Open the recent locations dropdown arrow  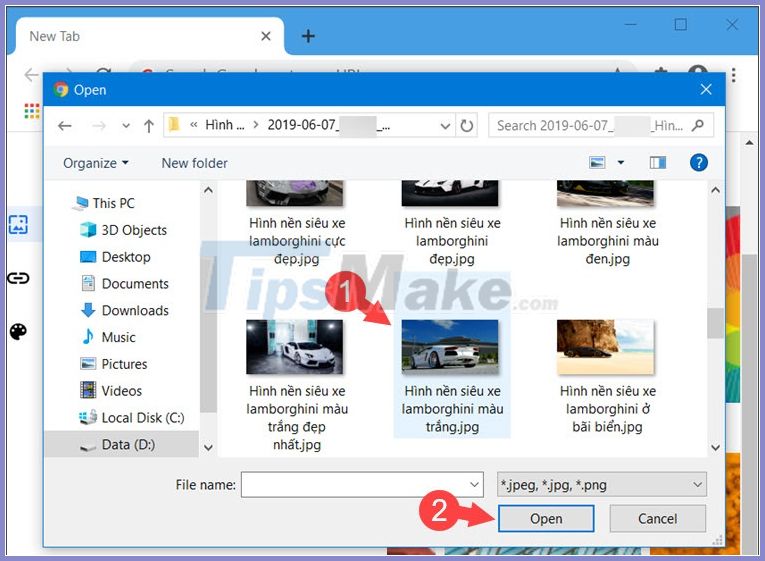click(x=126, y=126)
